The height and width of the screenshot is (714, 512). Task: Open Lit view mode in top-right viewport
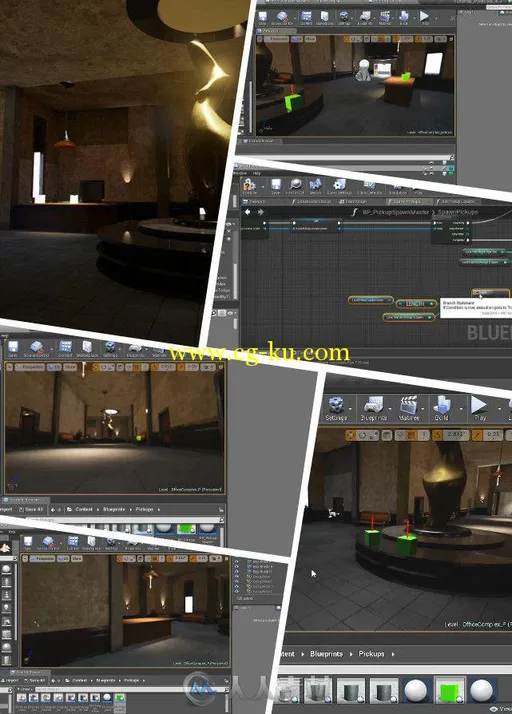pyautogui.click(x=297, y=39)
